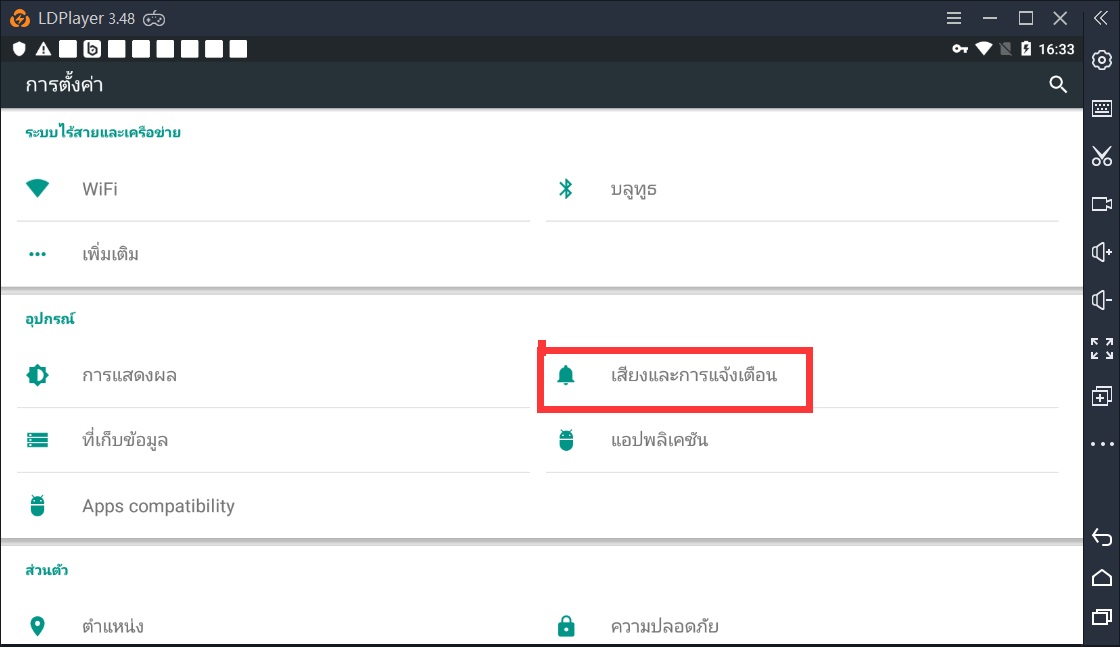Open LDPlayer settings gear in sidebar
1120x647 pixels.
pos(1101,60)
